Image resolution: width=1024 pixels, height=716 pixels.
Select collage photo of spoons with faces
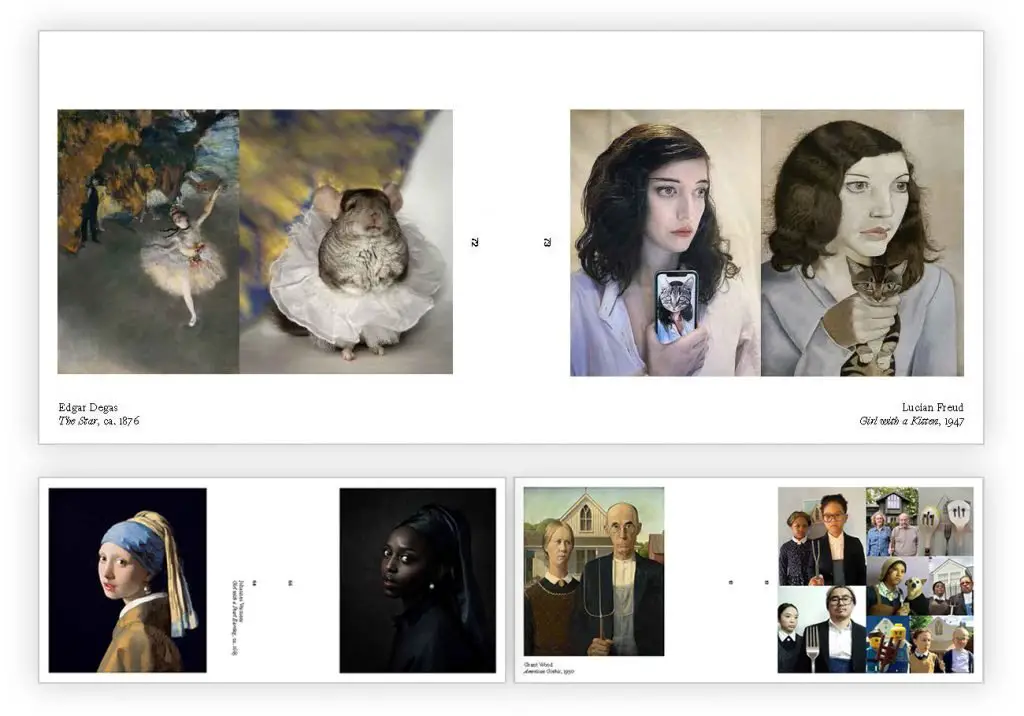tap(946, 521)
